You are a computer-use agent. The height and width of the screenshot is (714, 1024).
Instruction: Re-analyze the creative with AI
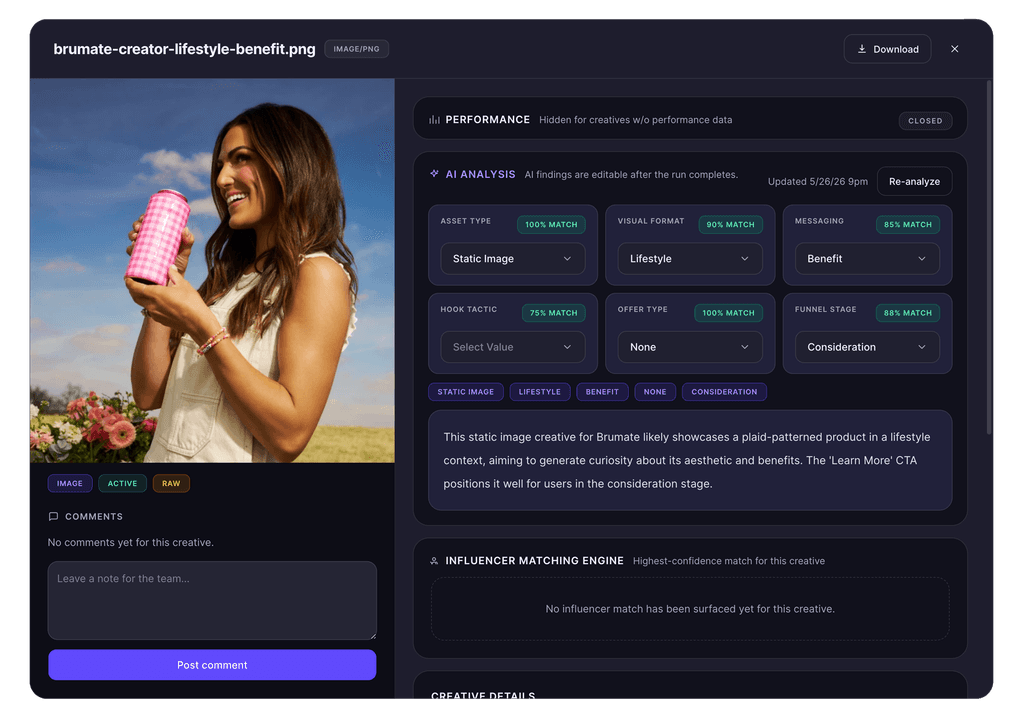(x=914, y=182)
